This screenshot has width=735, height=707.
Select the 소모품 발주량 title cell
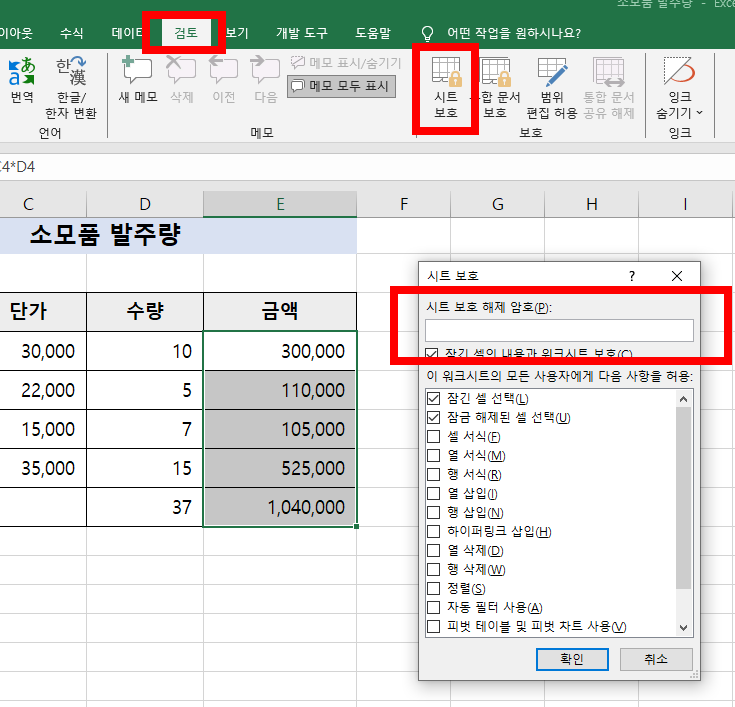[178, 235]
